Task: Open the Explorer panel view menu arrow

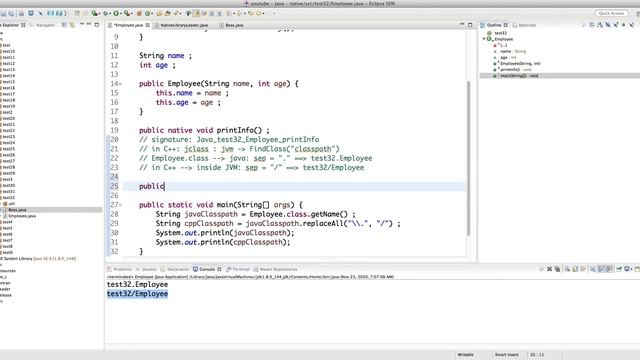Action: [82, 24]
